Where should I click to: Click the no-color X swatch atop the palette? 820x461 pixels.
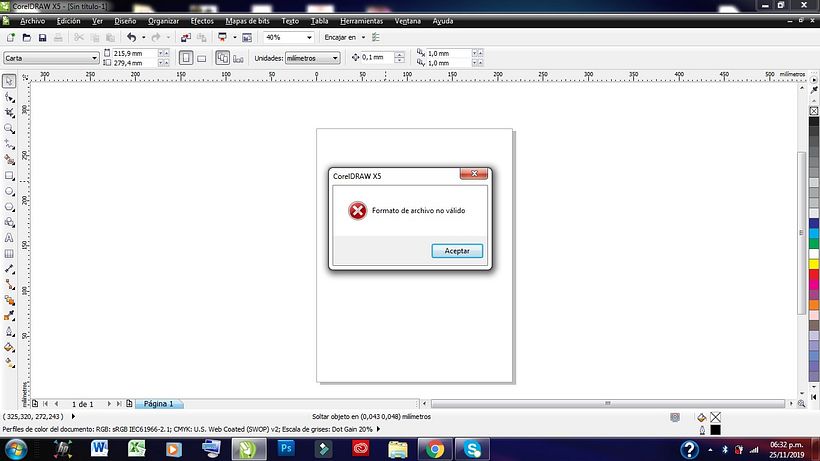(x=814, y=111)
